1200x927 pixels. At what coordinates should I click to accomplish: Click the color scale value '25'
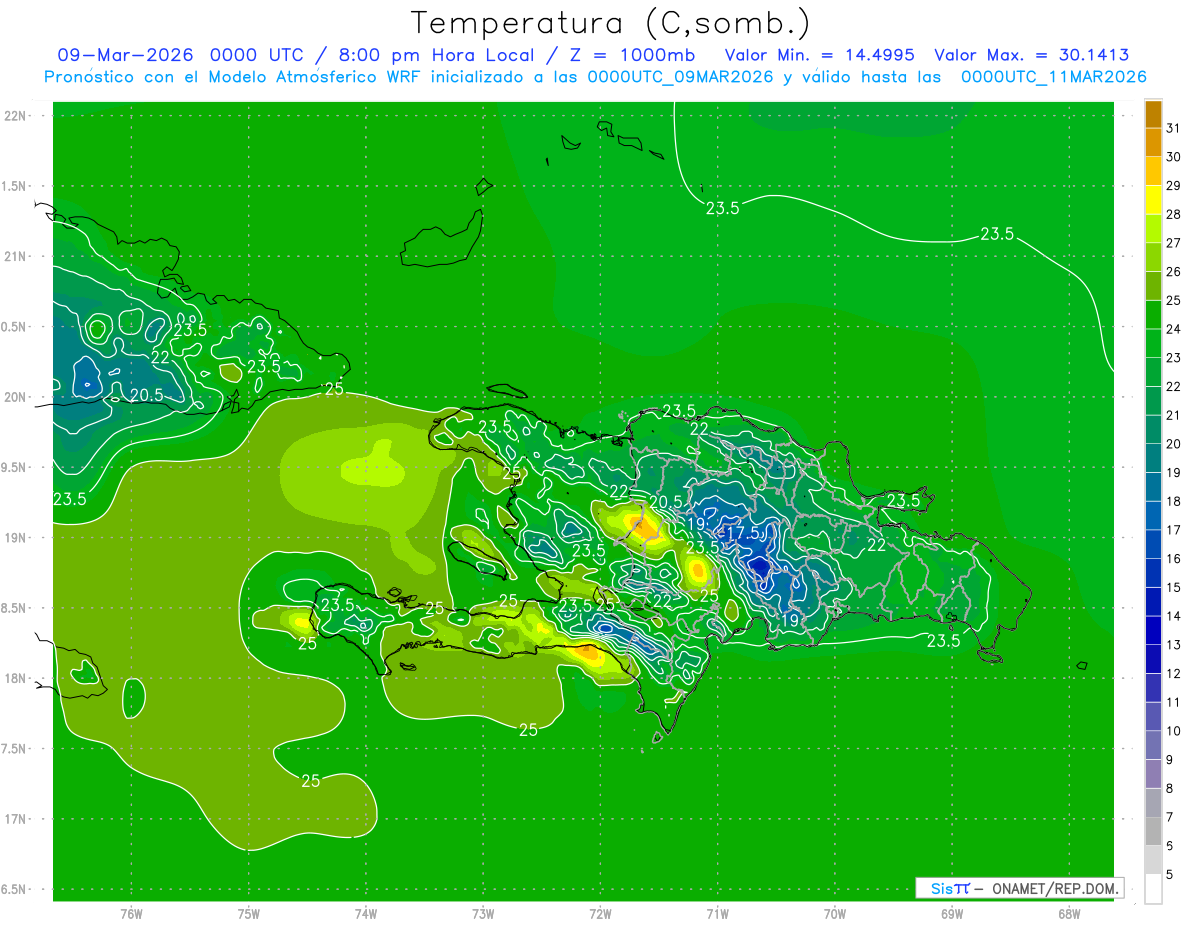1173,300
